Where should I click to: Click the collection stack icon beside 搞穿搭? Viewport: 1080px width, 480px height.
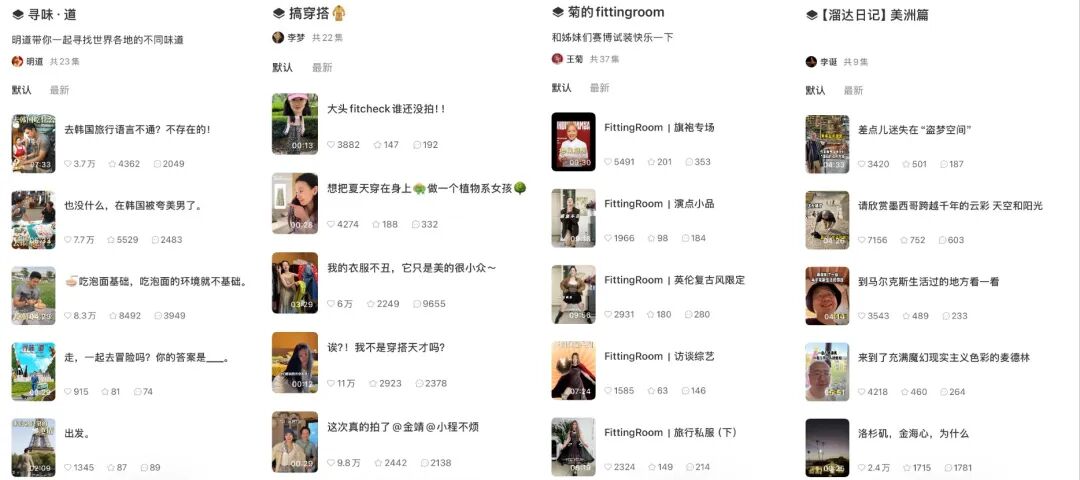coord(278,13)
